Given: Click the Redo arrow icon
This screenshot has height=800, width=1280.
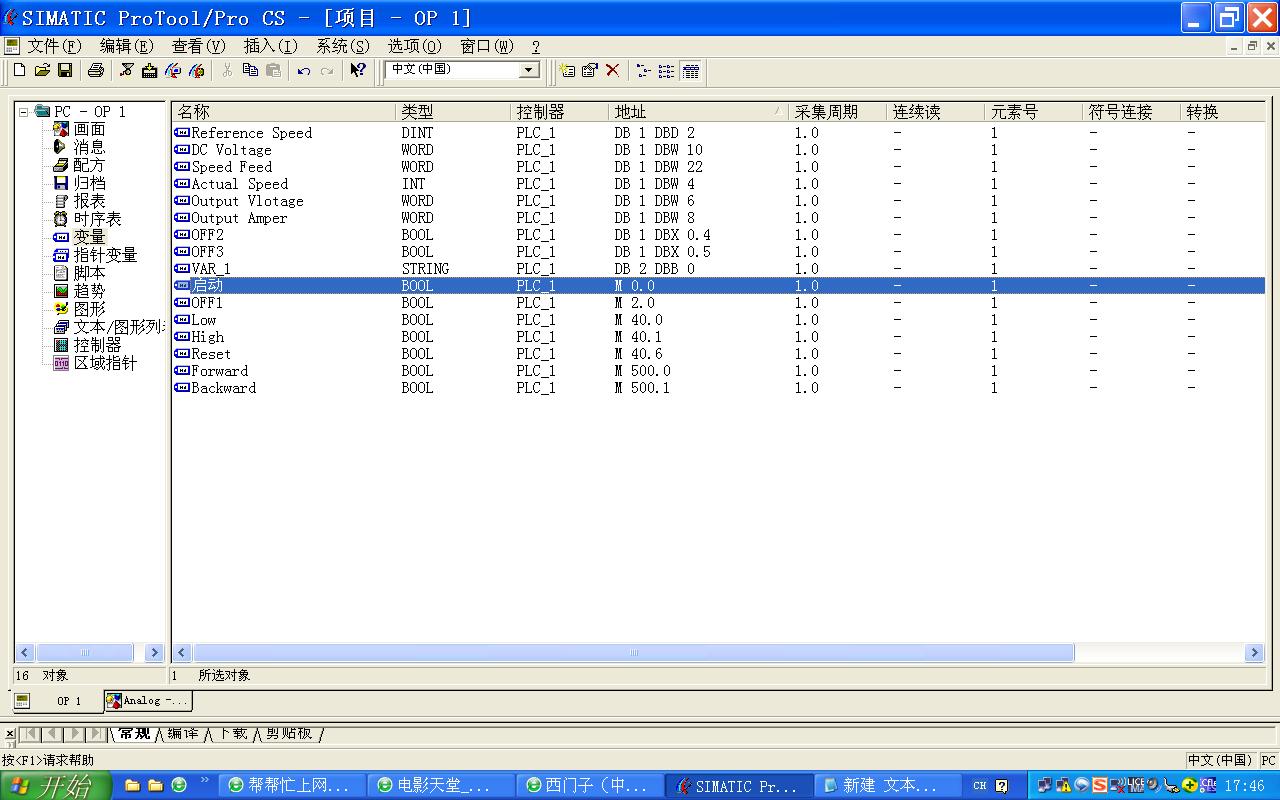Looking at the screenshot, I should tap(327, 70).
